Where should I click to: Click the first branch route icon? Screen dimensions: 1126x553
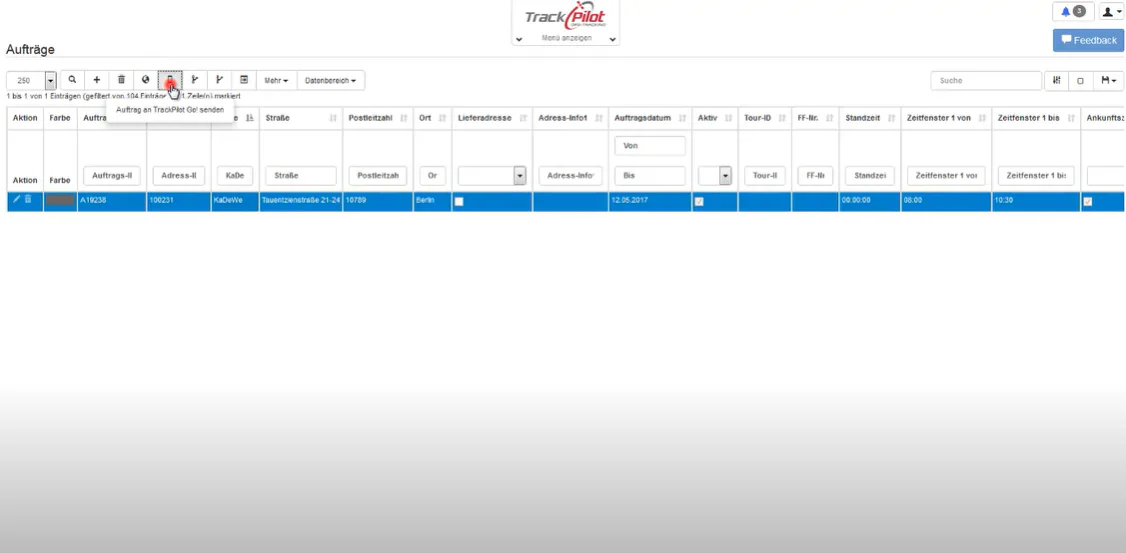click(x=195, y=80)
